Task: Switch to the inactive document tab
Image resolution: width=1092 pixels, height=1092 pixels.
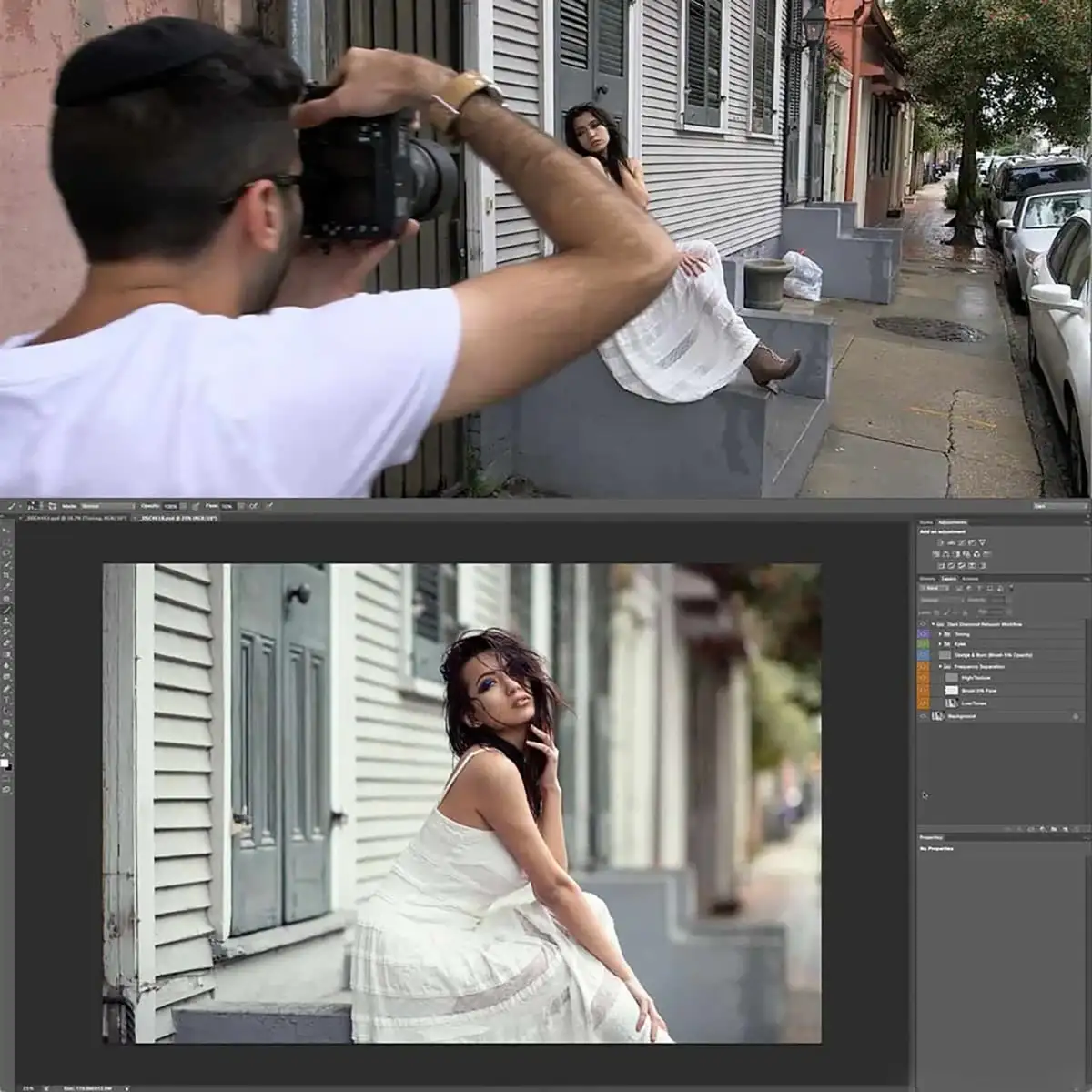Action: (75, 517)
